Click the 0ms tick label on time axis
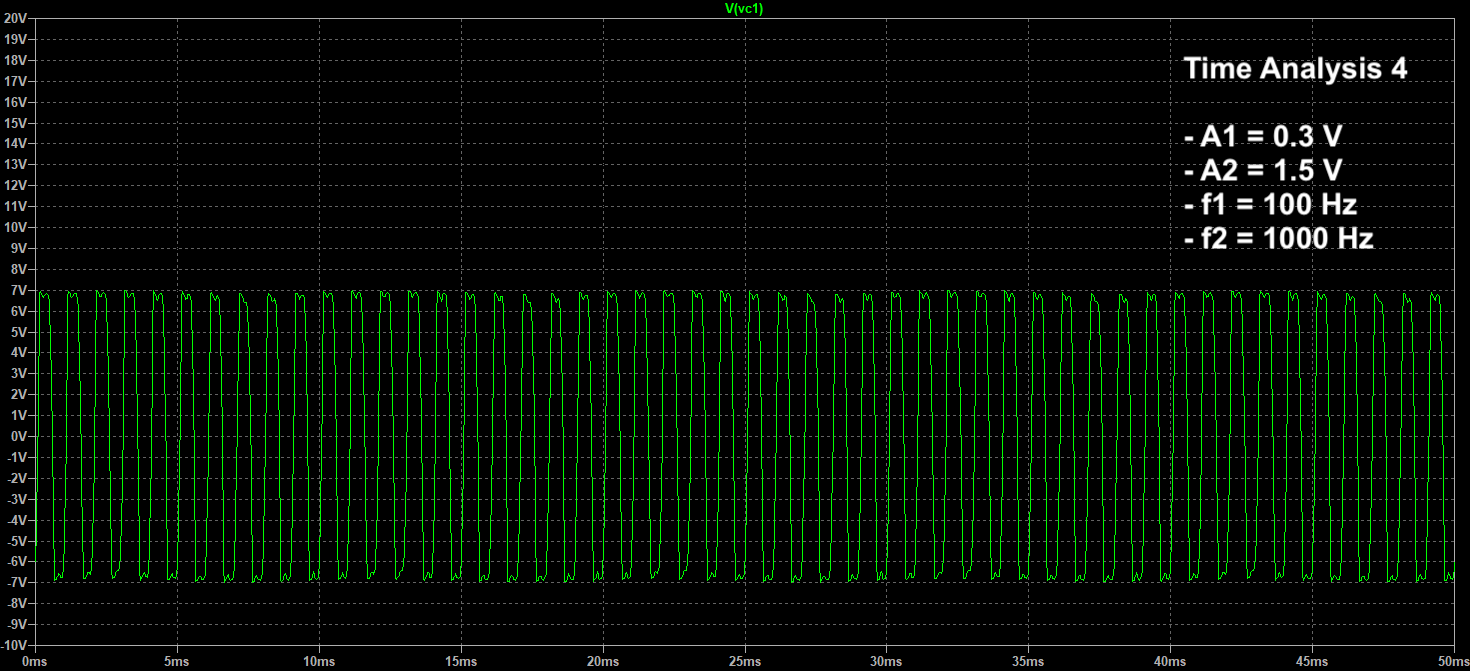 pos(34,660)
